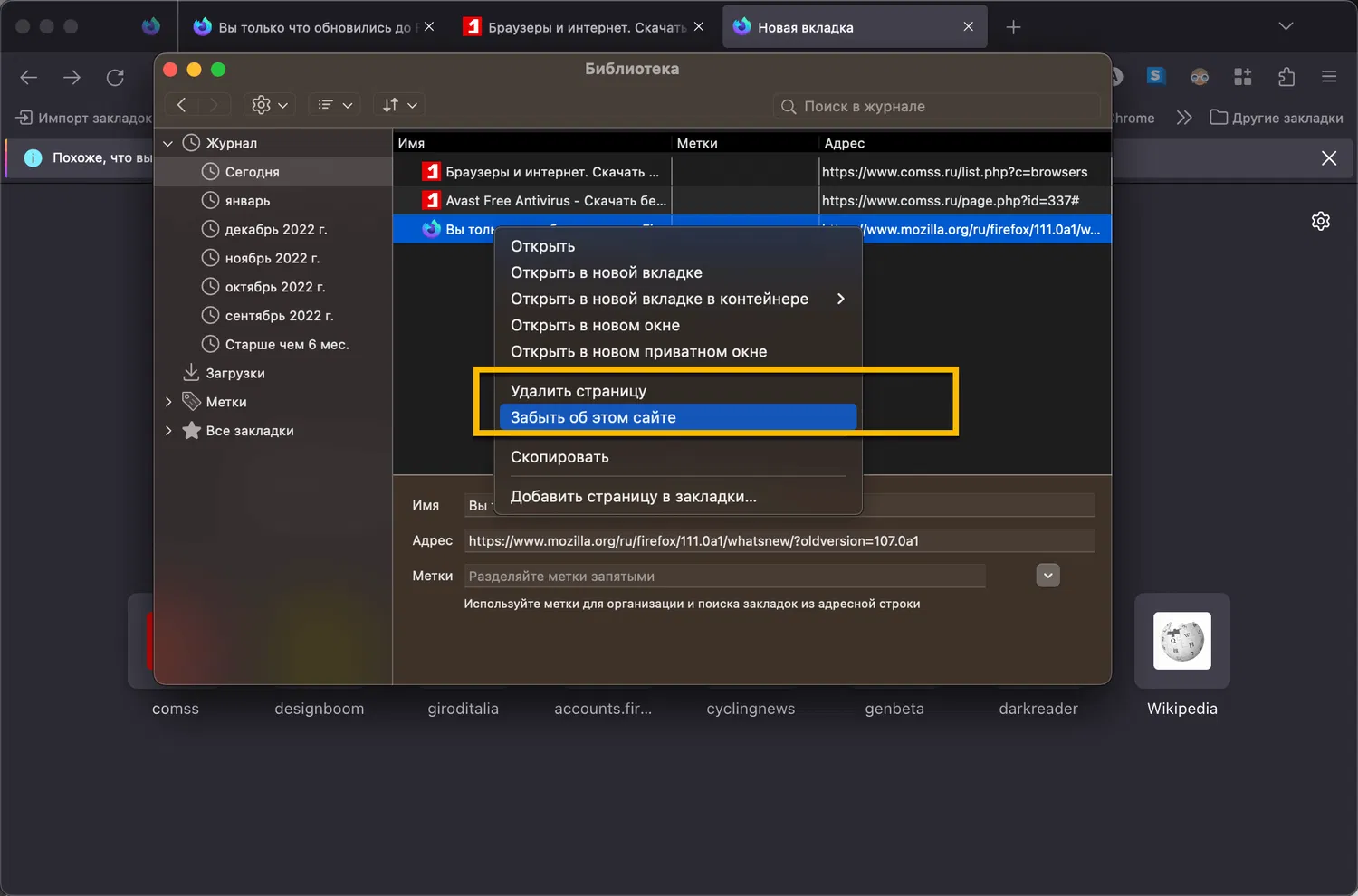Reload the current browser page
The width and height of the screenshot is (1358, 896).
(115, 78)
